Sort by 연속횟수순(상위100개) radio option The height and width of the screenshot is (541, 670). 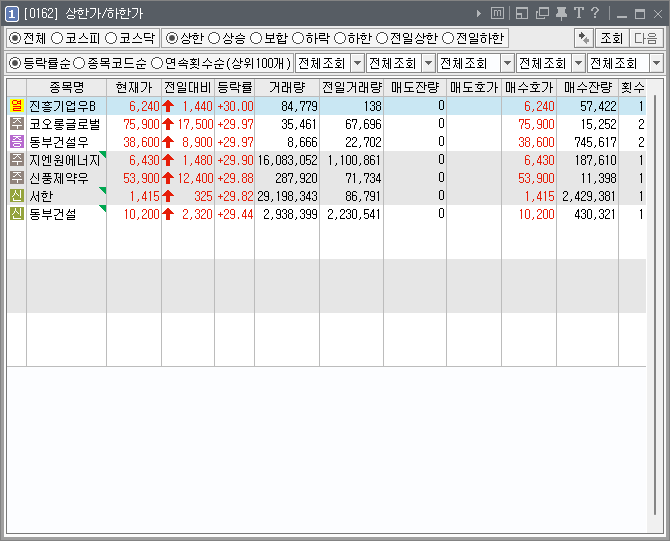click(157, 63)
